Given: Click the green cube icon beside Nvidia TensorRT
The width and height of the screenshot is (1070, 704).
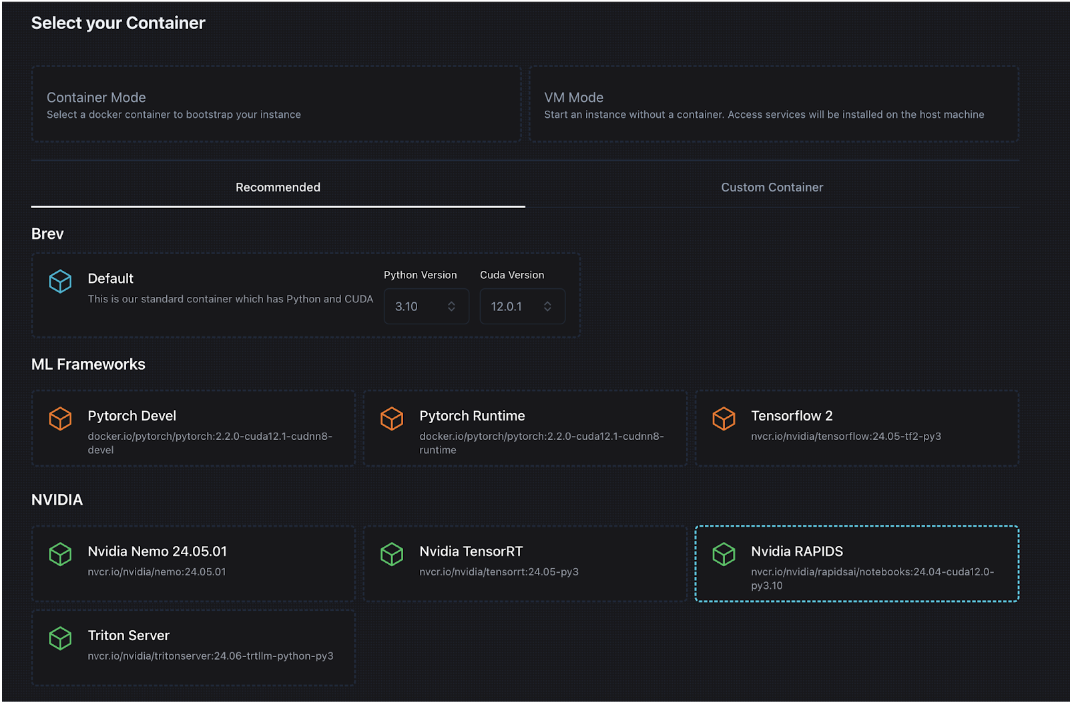Looking at the screenshot, I should [x=392, y=554].
